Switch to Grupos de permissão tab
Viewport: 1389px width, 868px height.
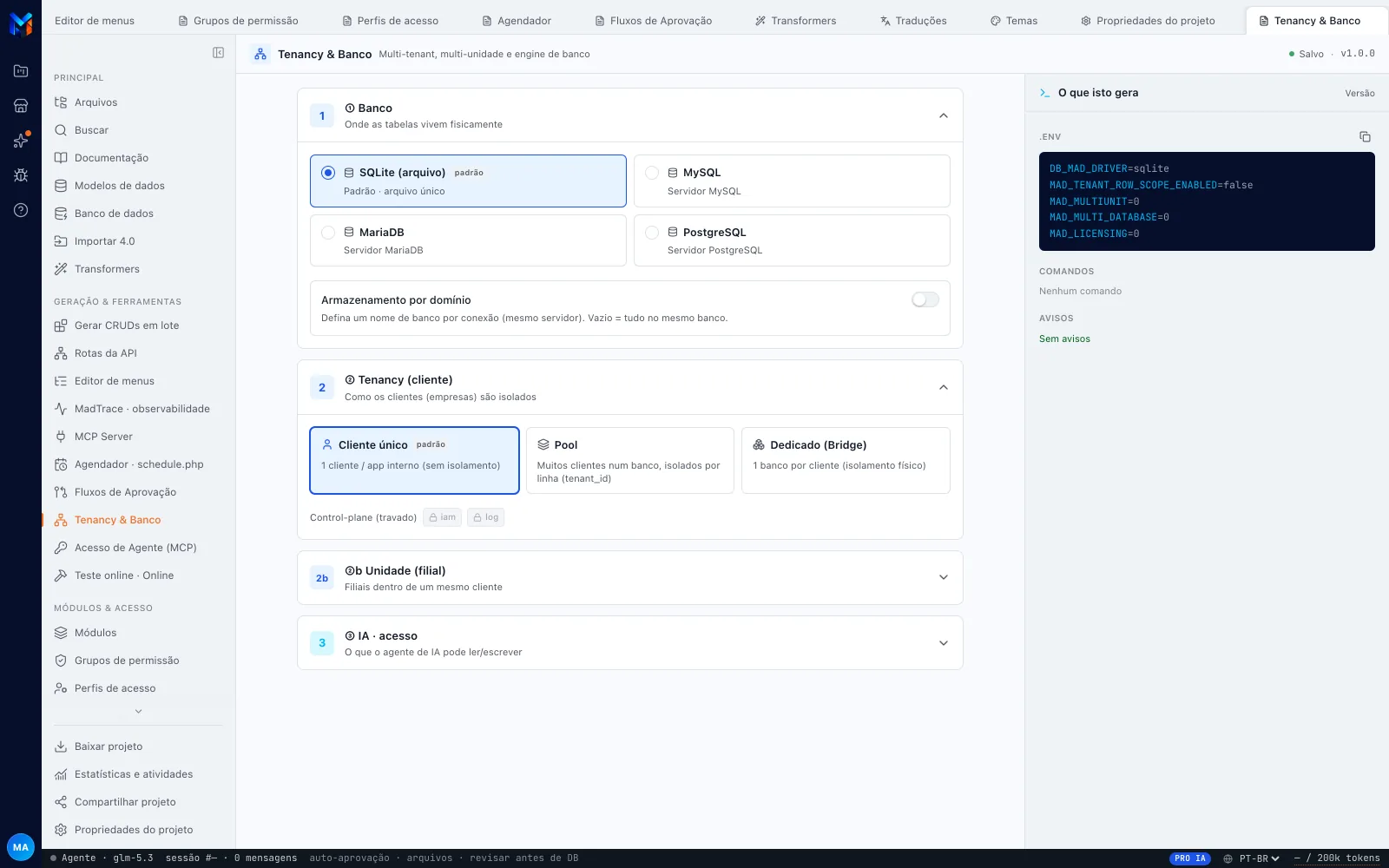pyautogui.click(x=238, y=21)
